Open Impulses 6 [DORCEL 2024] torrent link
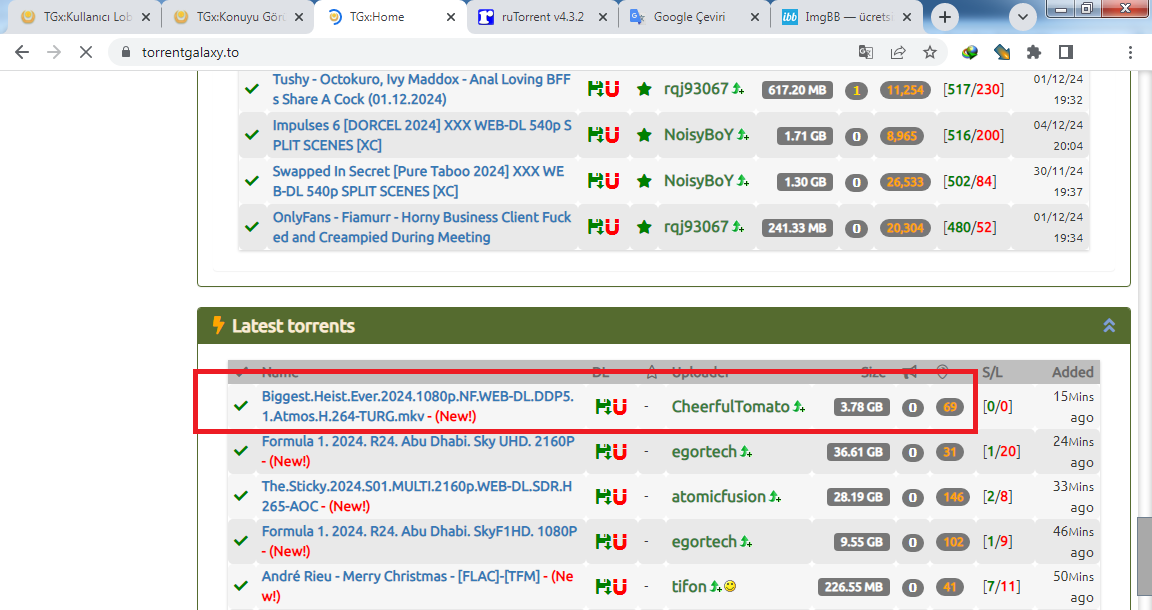The width and height of the screenshot is (1152, 610). [422, 135]
